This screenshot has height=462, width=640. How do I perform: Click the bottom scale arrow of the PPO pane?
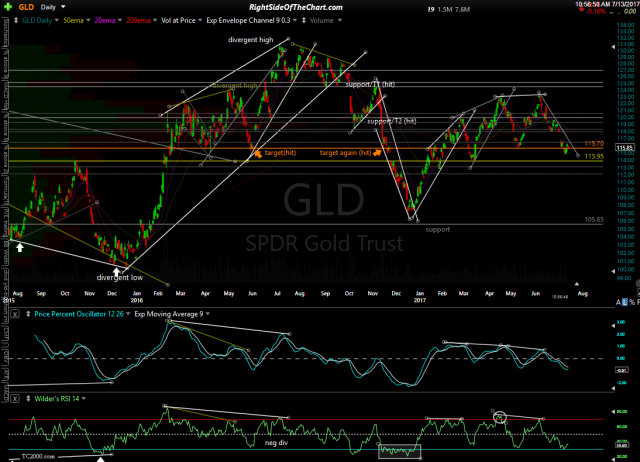(613, 388)
